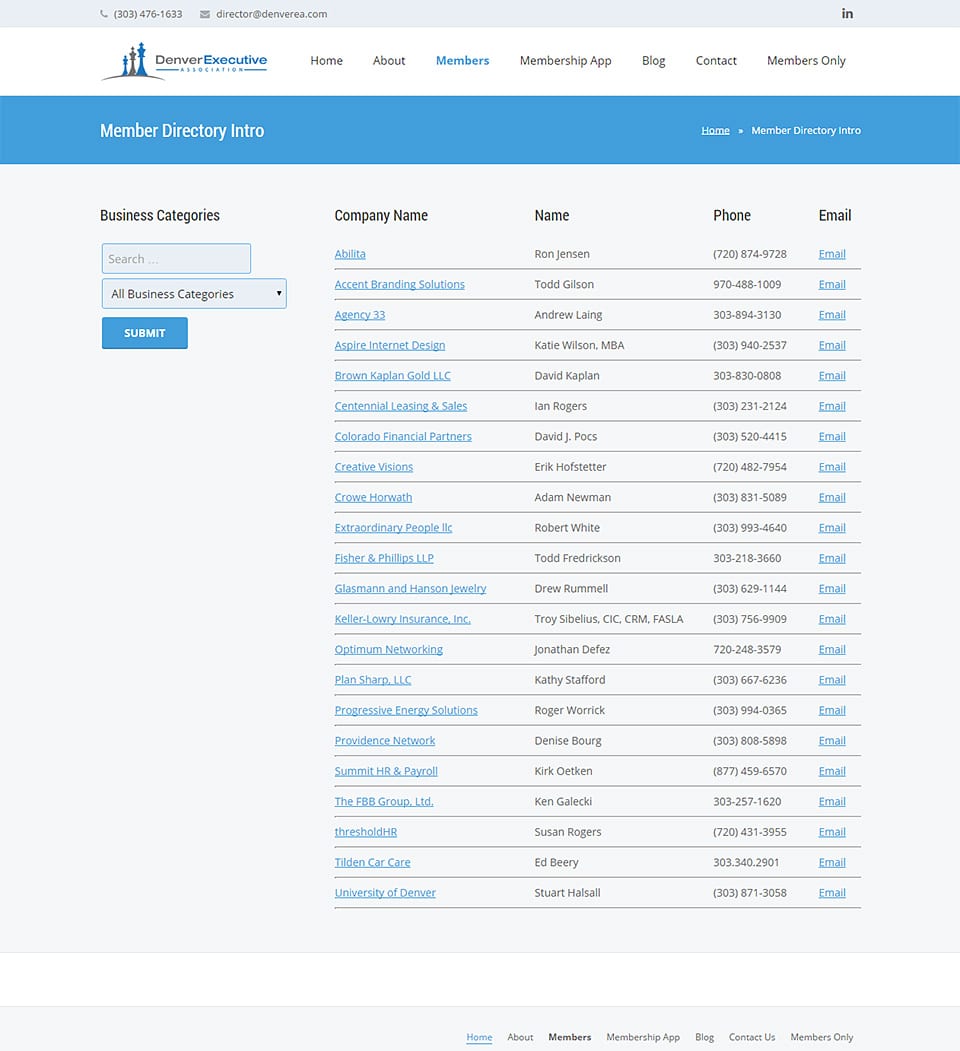Click Email link for Kirk Oetken
The width and height of the screenshot is (960, 1051).
pos(832,771)
